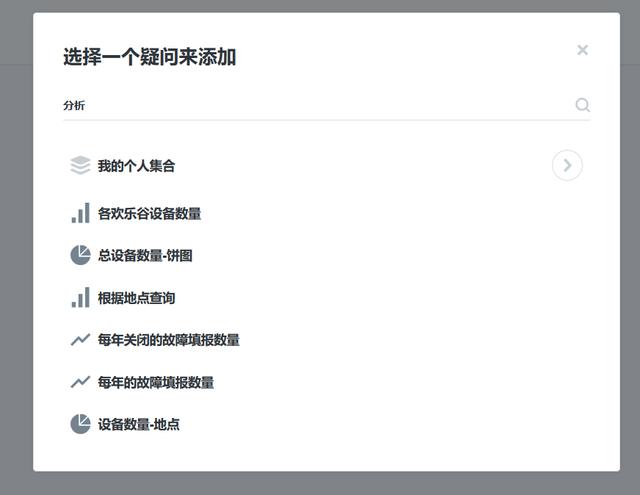Viewport: 640px width, 495px height.
Task: Select the question 根据地点查询
Action: tap(136, 298)
